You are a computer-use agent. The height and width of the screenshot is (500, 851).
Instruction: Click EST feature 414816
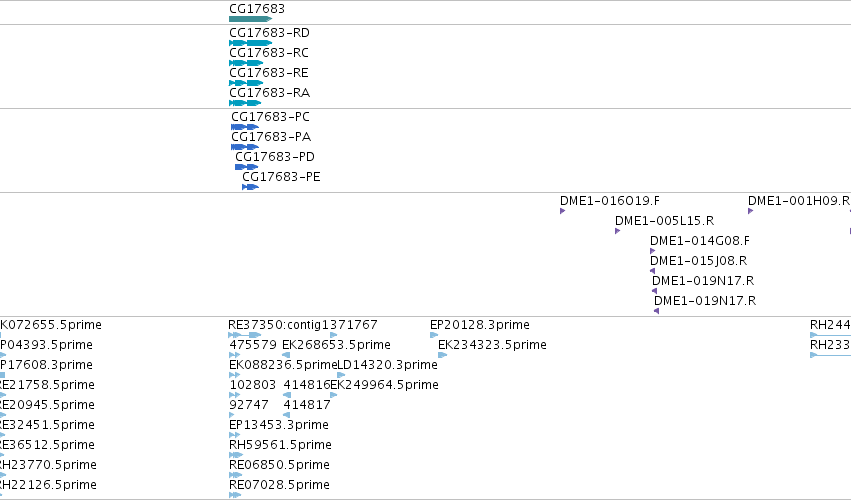(x=287, y=395)
